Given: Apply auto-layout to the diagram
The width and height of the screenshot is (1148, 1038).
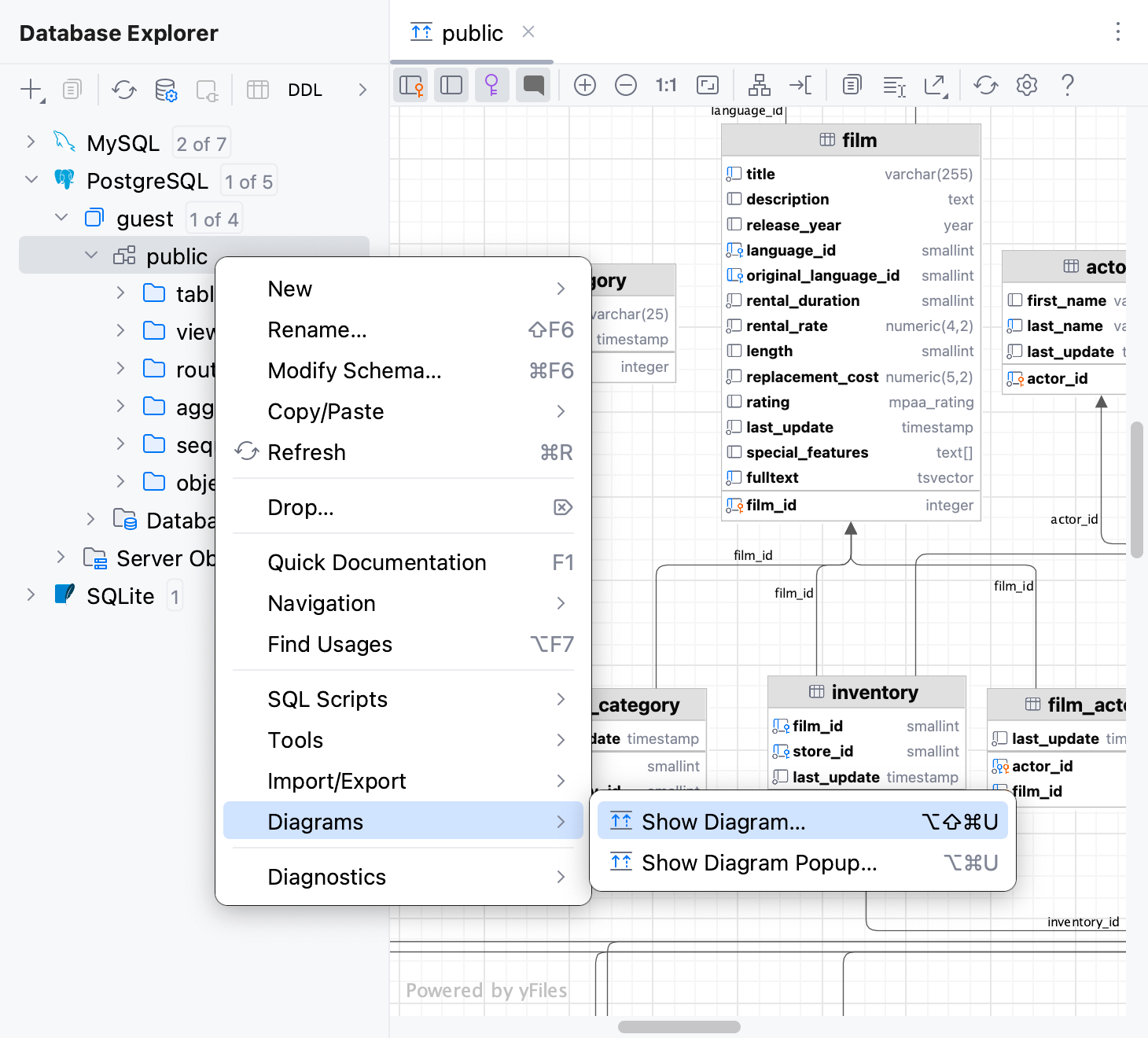Looking at the screenshot, I should click(x=759, y=85).
